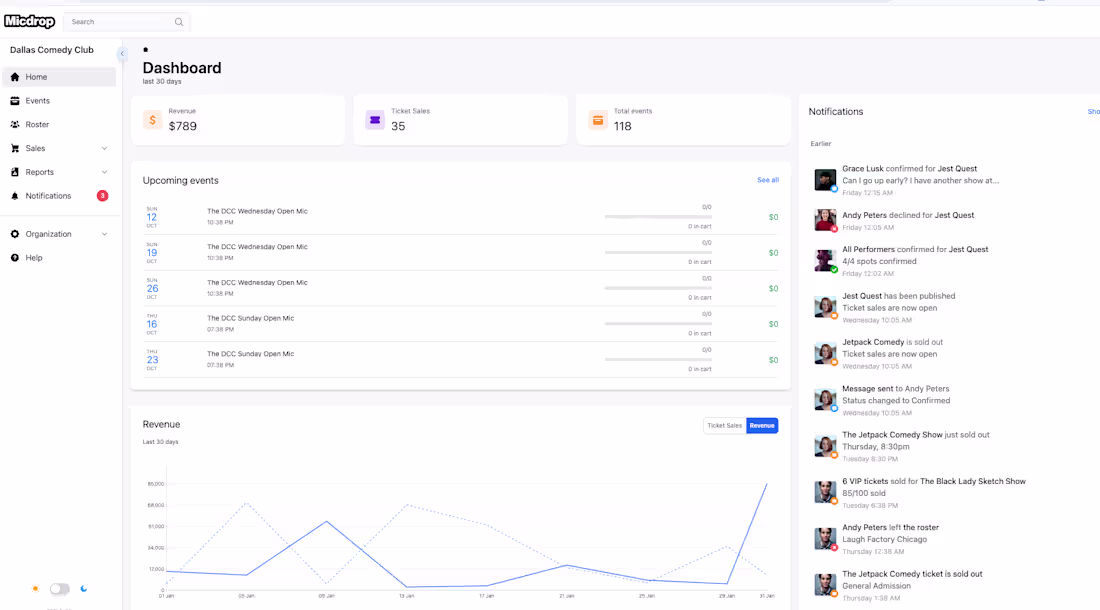
Task: Open avatar of '6 VIP tickets sold' notification
Action: tap(825, 492)
